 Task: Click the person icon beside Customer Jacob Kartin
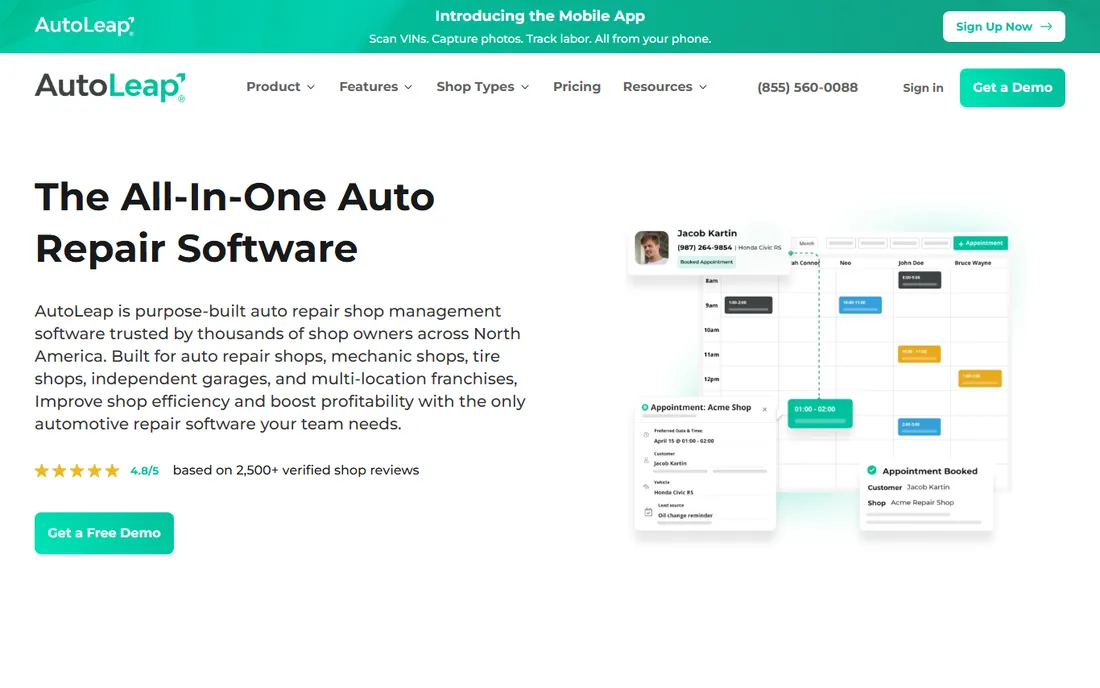click(646, 461)
